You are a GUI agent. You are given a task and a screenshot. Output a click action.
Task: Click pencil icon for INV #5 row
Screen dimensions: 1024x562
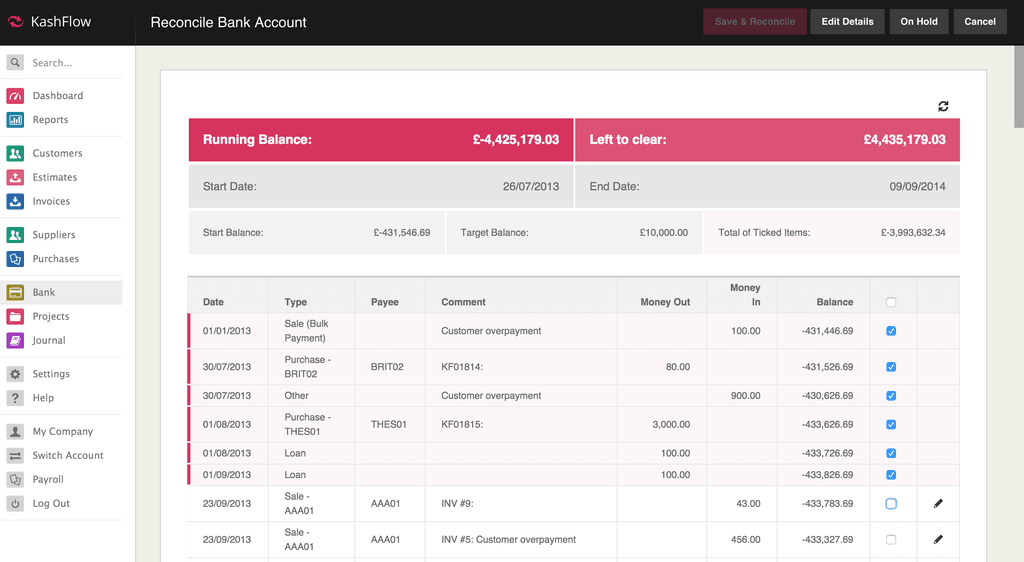(938, 540)
